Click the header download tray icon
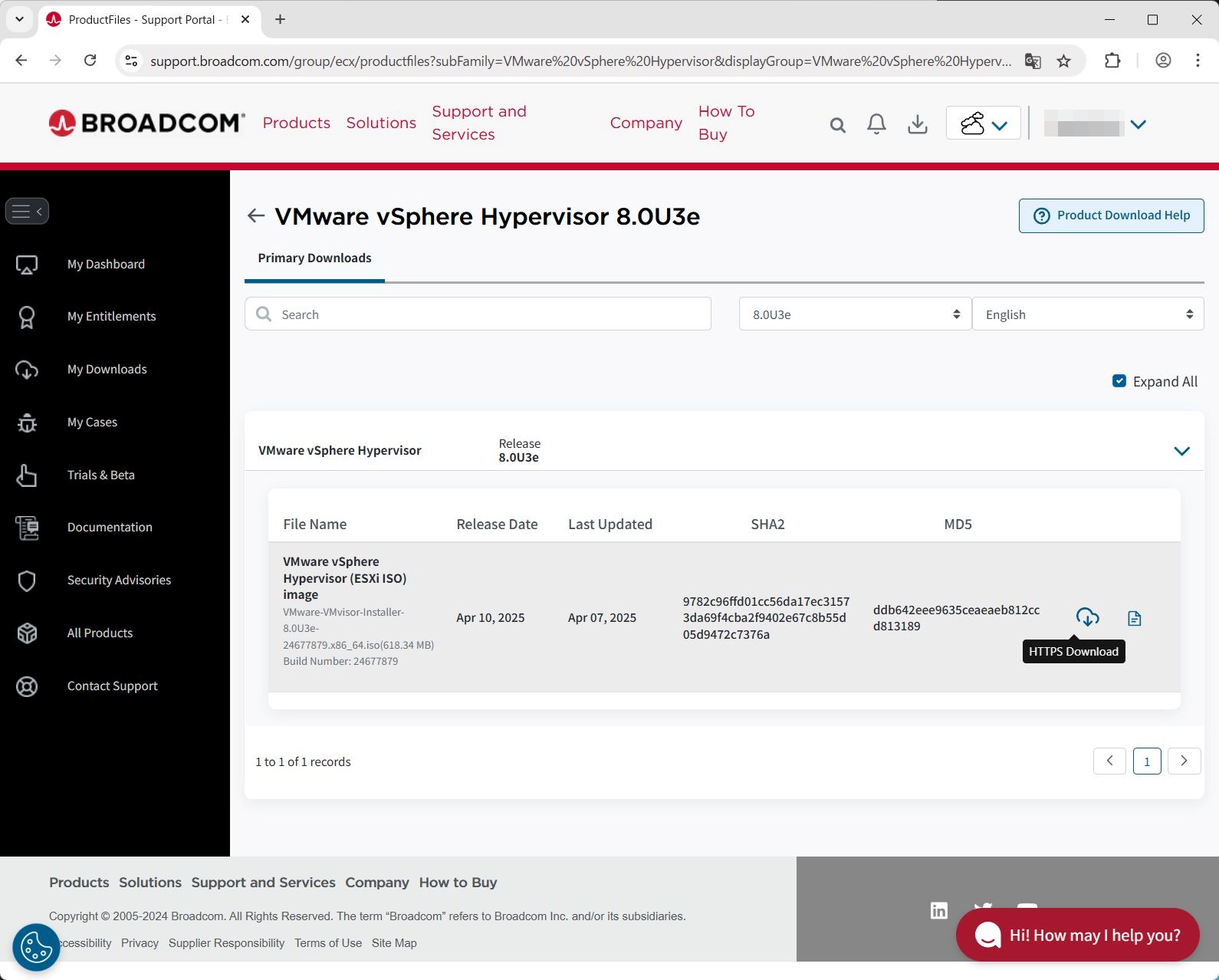Screen dimensions: 1219x980 917,124
